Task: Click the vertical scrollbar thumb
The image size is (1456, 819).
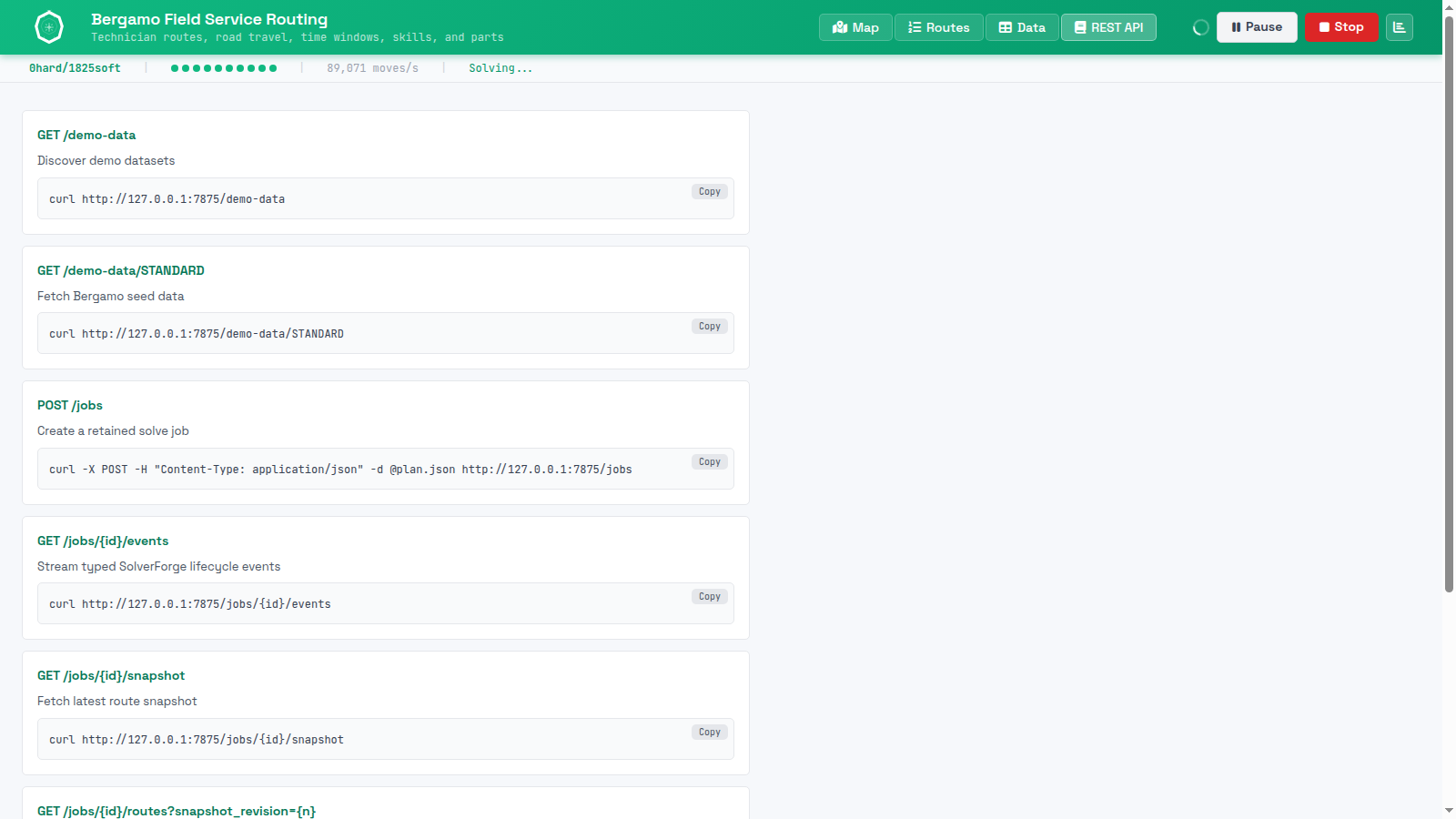Action: pos(1449,303)
